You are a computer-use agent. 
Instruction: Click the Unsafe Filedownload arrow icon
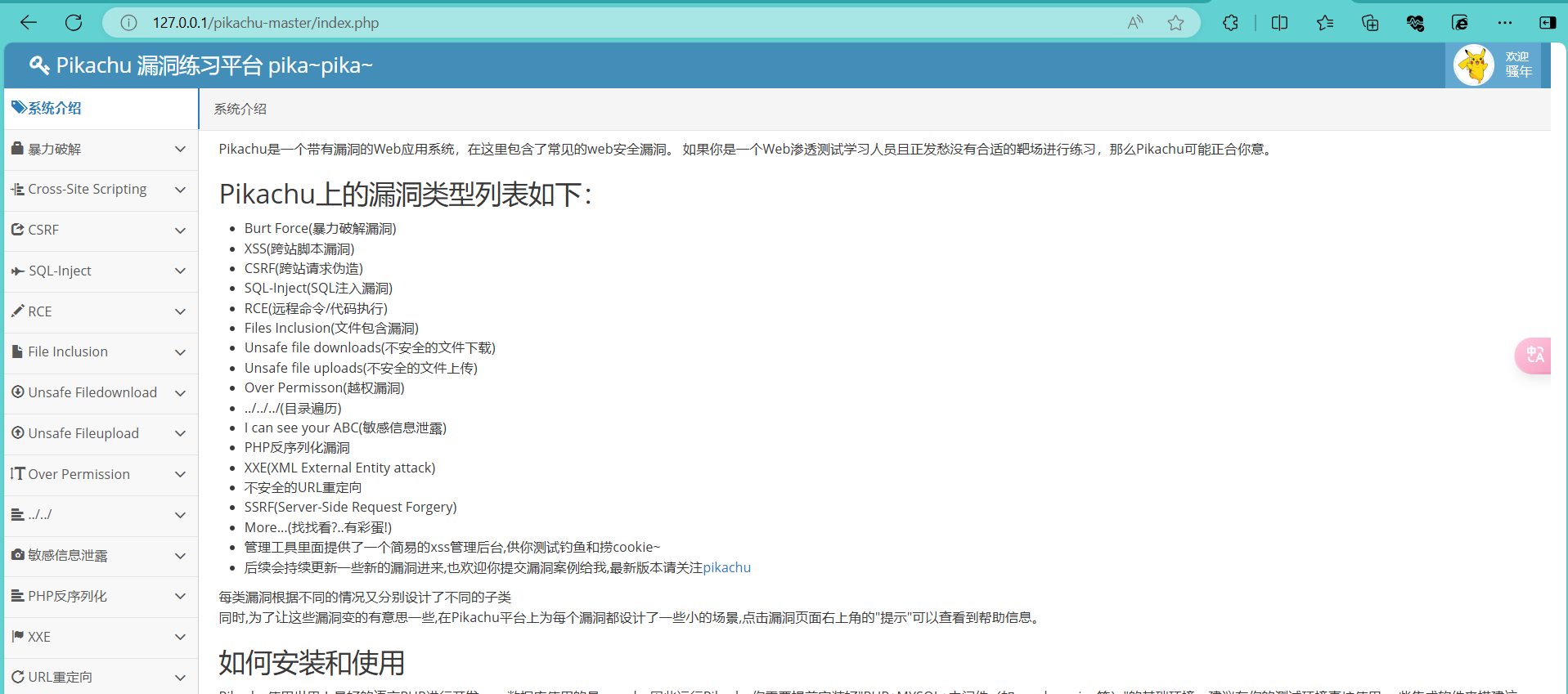[x=17, y=392]
